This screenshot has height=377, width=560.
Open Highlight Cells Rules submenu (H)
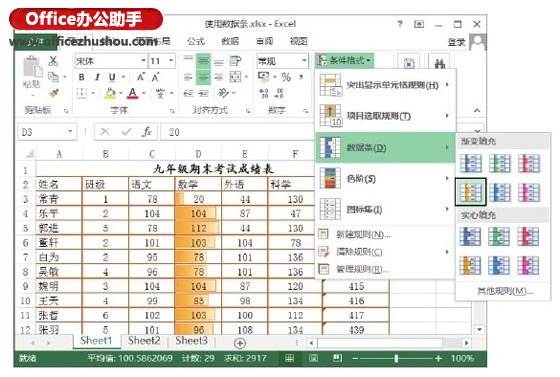(x=385, y=85)
